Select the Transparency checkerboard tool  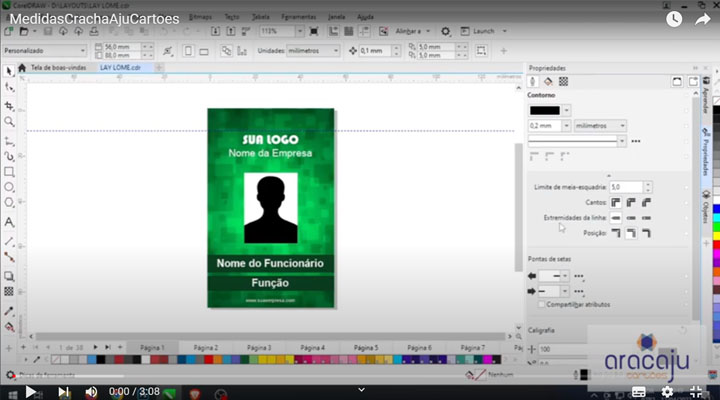click(x=9, y=292)
